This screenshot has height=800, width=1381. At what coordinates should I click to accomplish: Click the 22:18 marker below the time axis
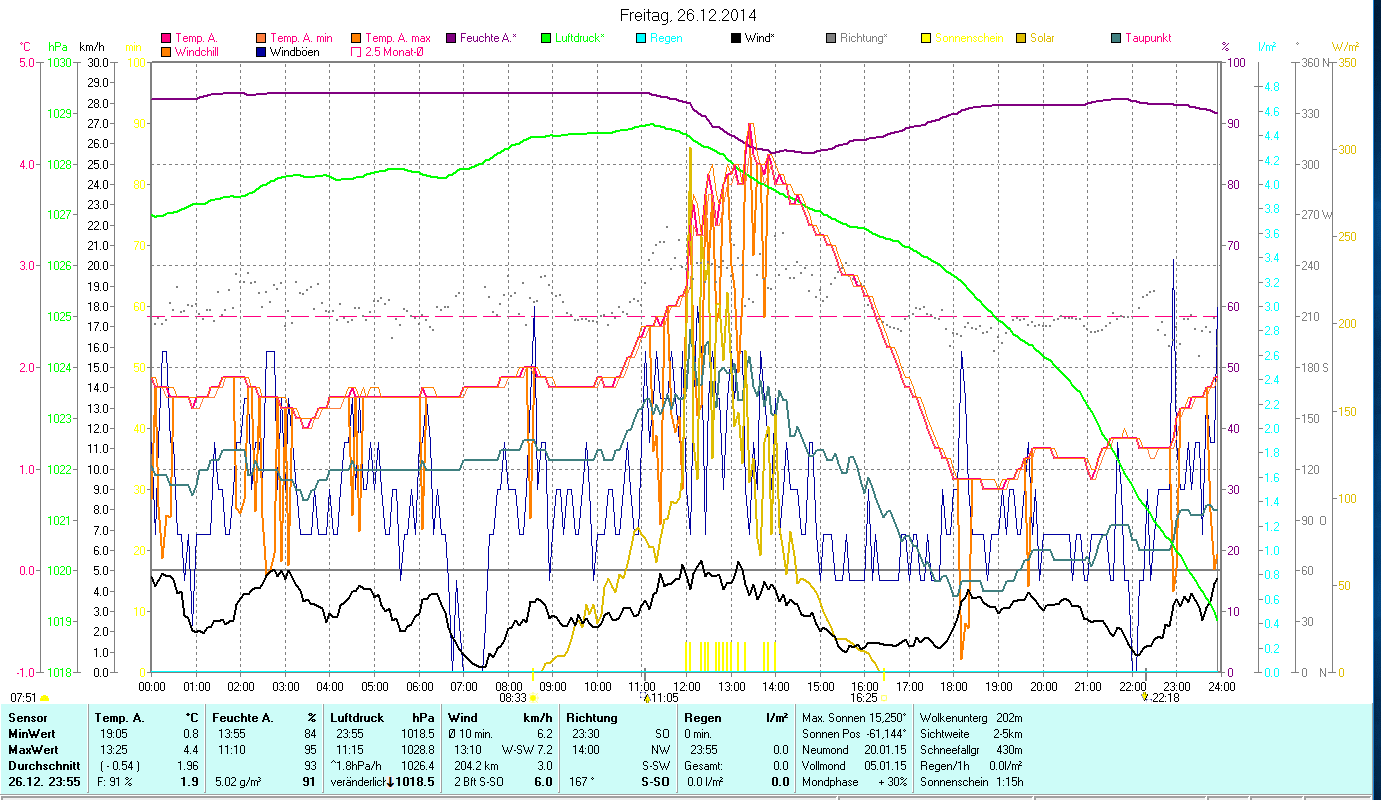pos(1164,698)
